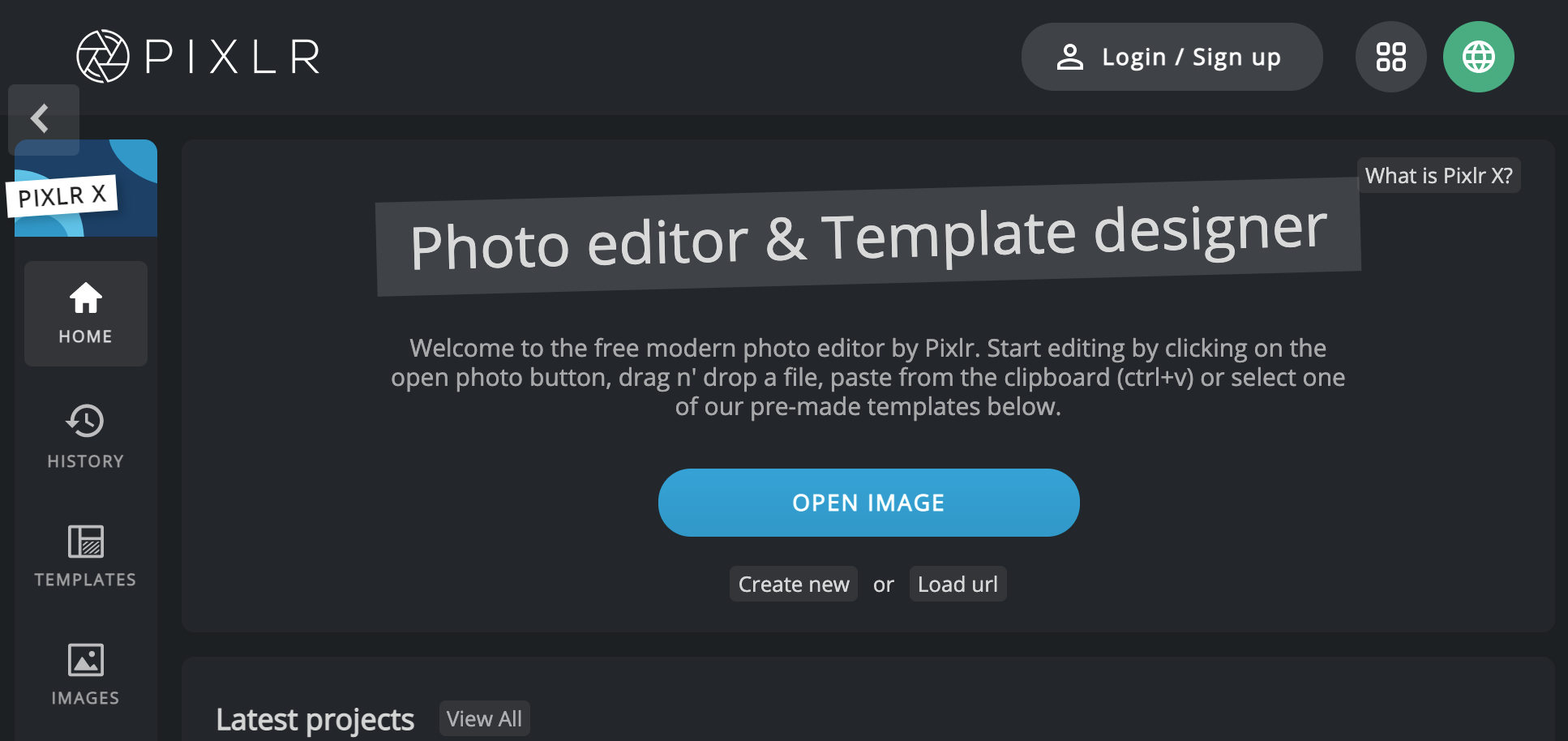This screenshot has width=1568, height=741.
Task: Open the Login / Sign up button
Action: click(1172, 57)
